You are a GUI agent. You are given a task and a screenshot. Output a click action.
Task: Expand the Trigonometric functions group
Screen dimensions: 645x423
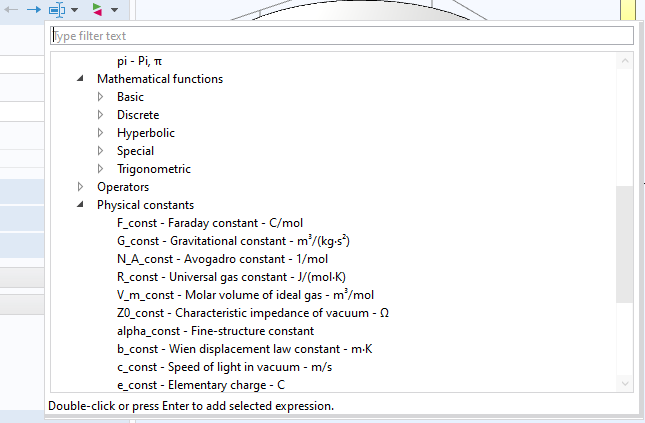coord(100,169)
